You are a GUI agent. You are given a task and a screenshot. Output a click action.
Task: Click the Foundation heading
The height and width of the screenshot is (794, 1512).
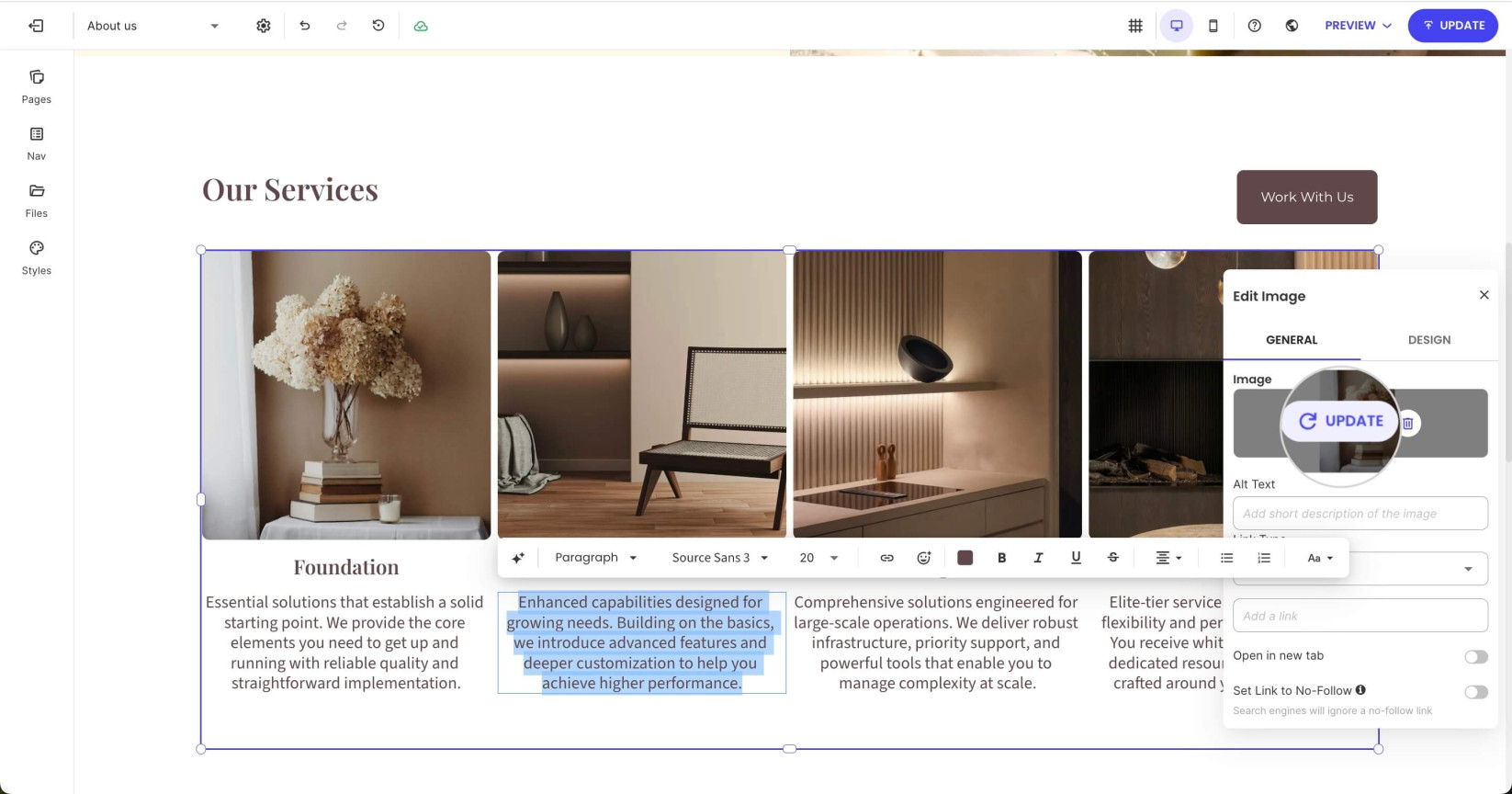coord(346,567)
